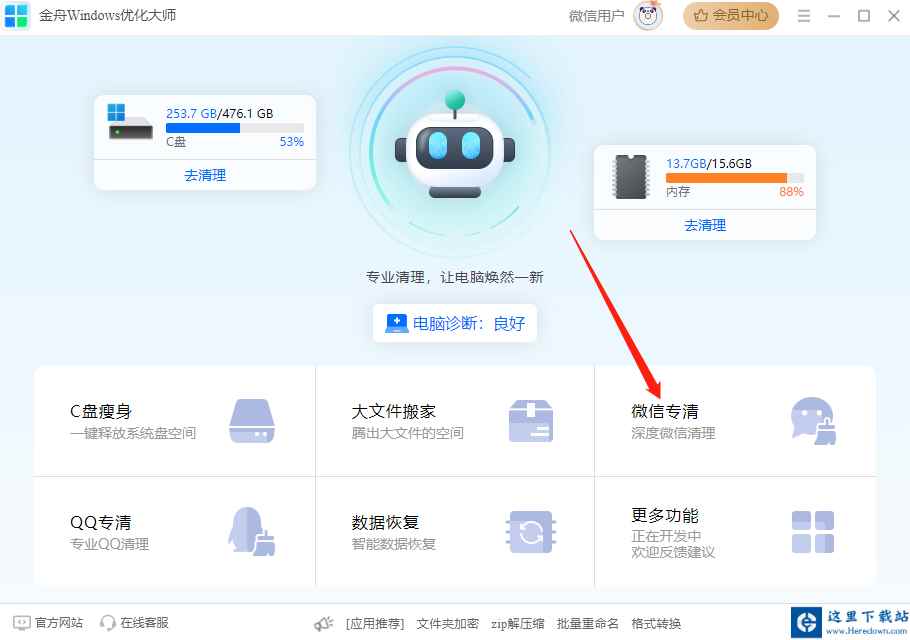Open the 格式转换 recommended app
910x640 pixels.
click(656, 624)
